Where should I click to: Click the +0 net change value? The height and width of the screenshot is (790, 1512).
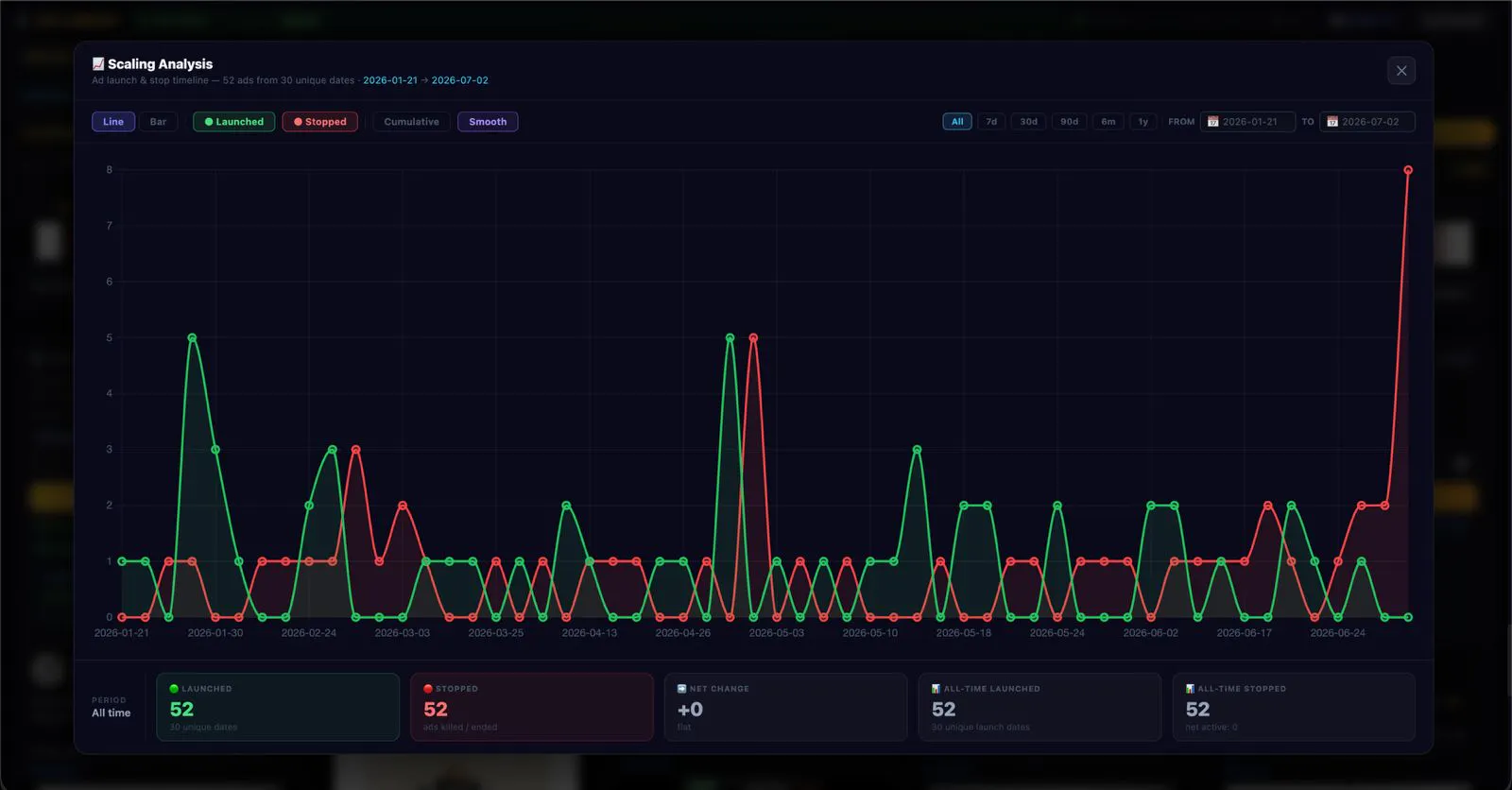point(690,710)
